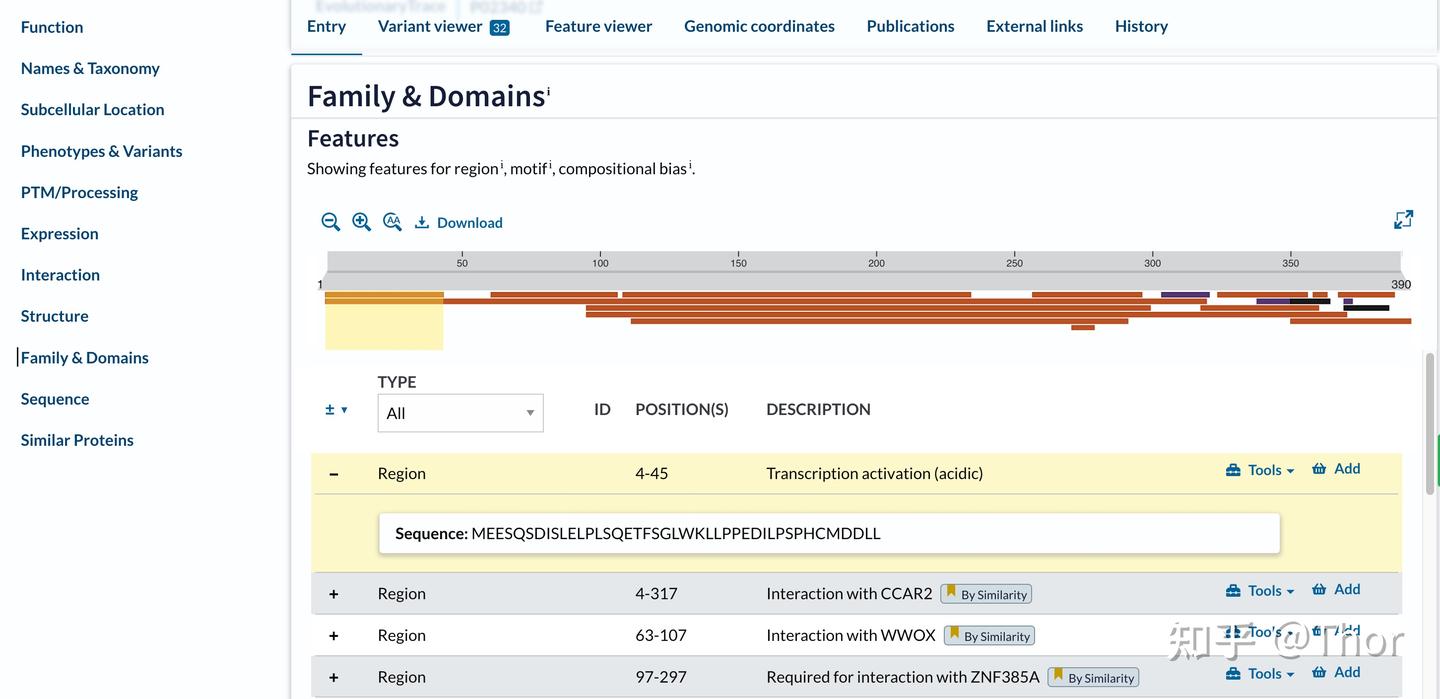Zoom in the feature viewer
Viewport: 1440px width, 699px height.
(x=362, y=222)
